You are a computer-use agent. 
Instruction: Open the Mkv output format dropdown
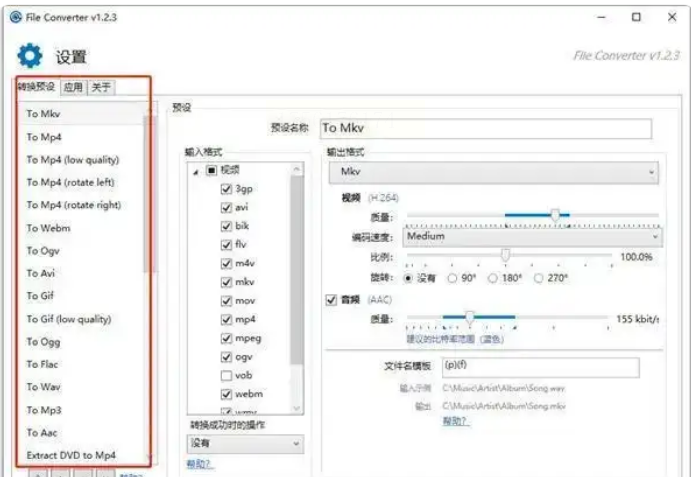(494, 172)
